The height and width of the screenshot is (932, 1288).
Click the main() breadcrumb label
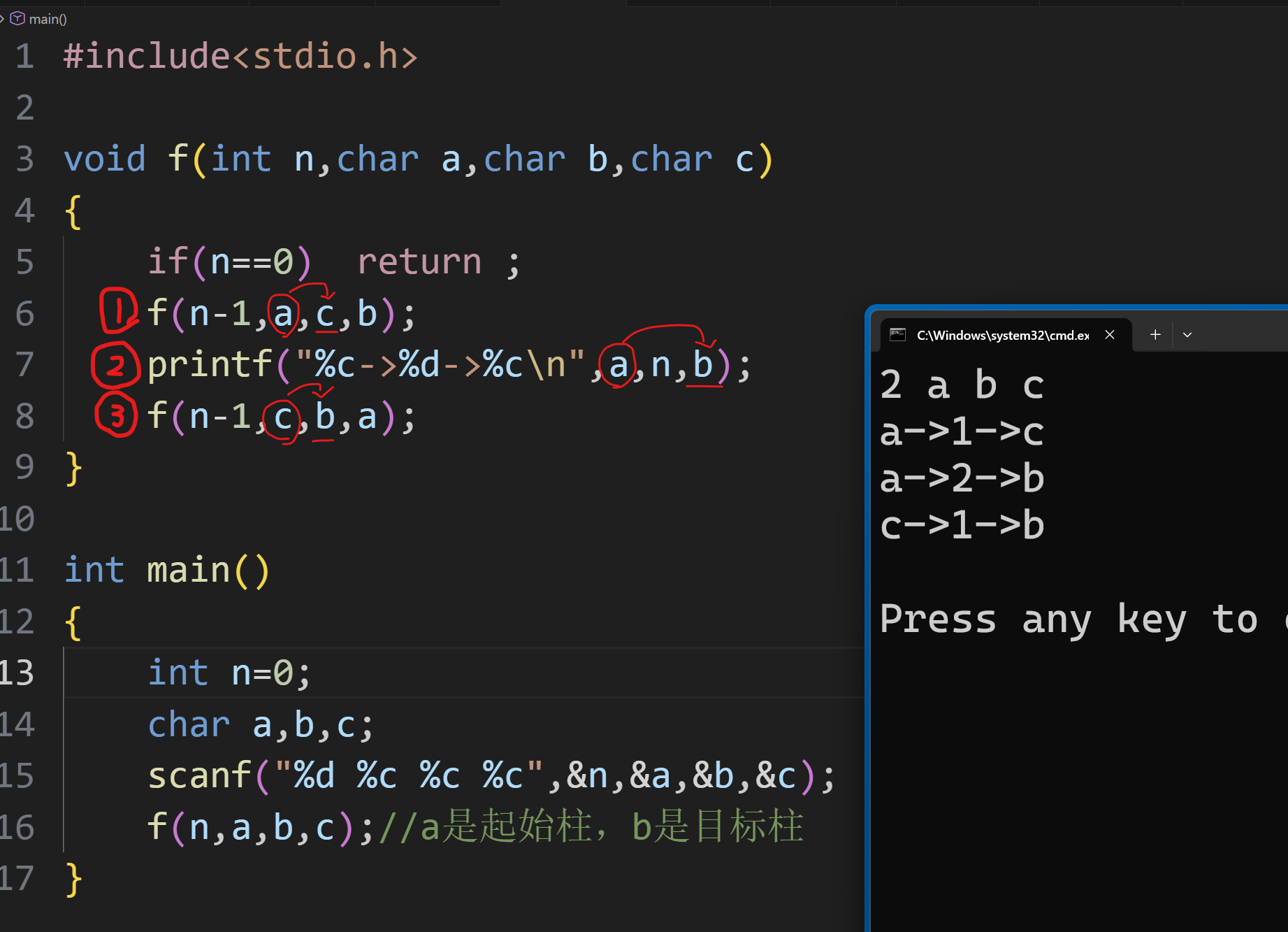(x=48, y=19)
